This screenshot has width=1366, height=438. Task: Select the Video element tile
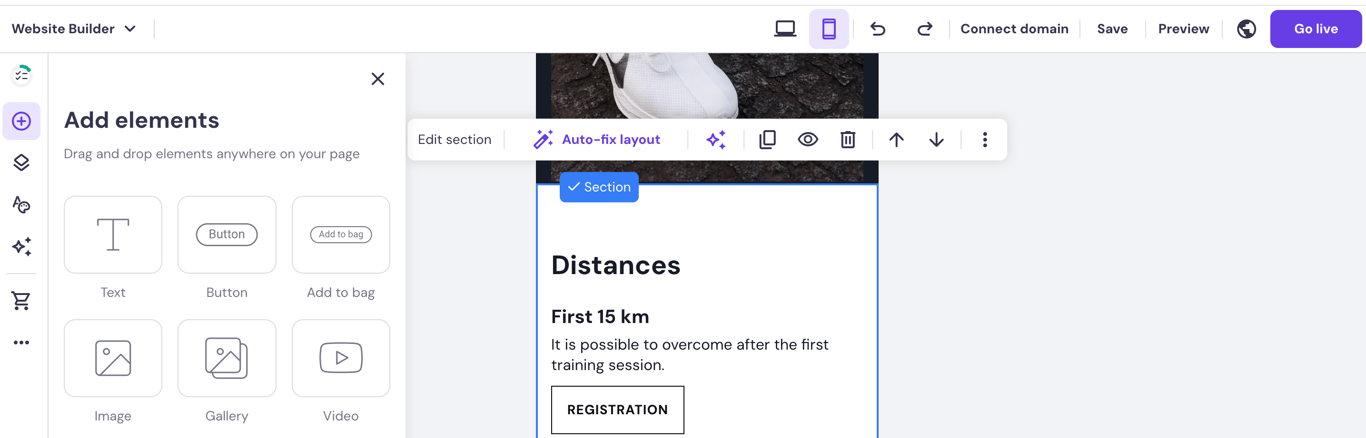(x=341, y=358)
